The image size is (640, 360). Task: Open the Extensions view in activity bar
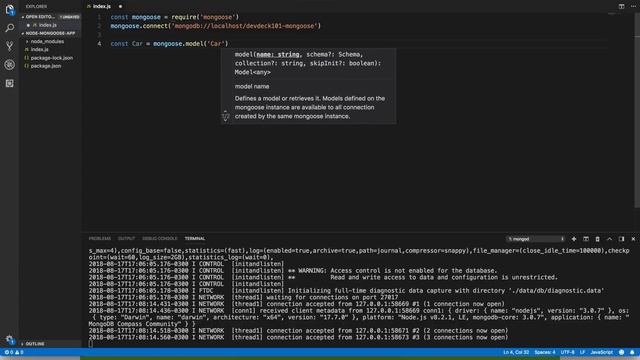tap(9, 83)
